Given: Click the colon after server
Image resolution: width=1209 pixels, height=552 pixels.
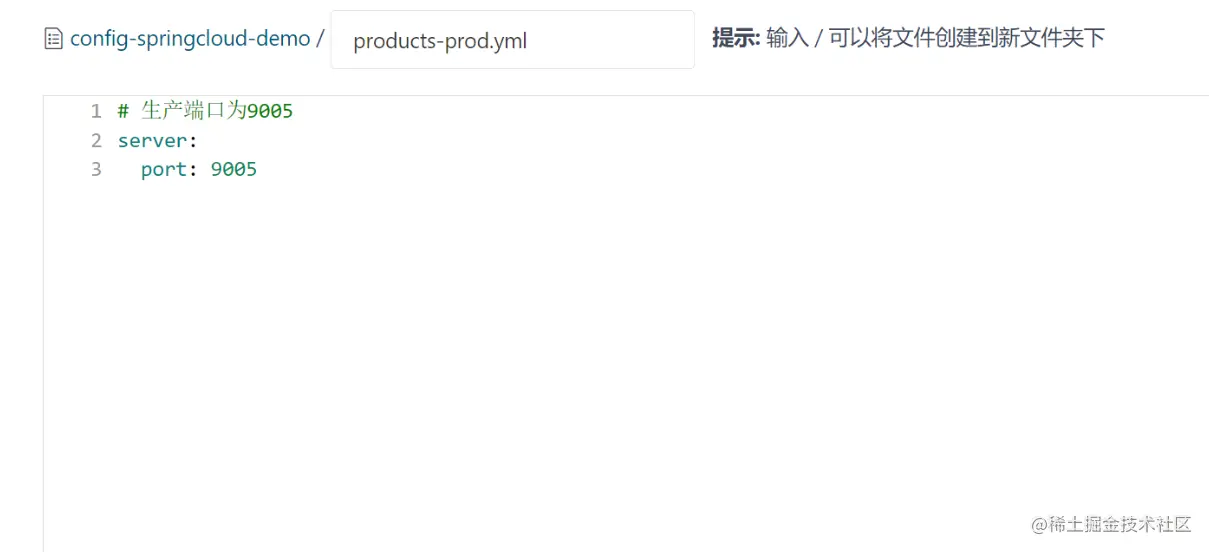Looking at the screenshot, I should point(193,141).
